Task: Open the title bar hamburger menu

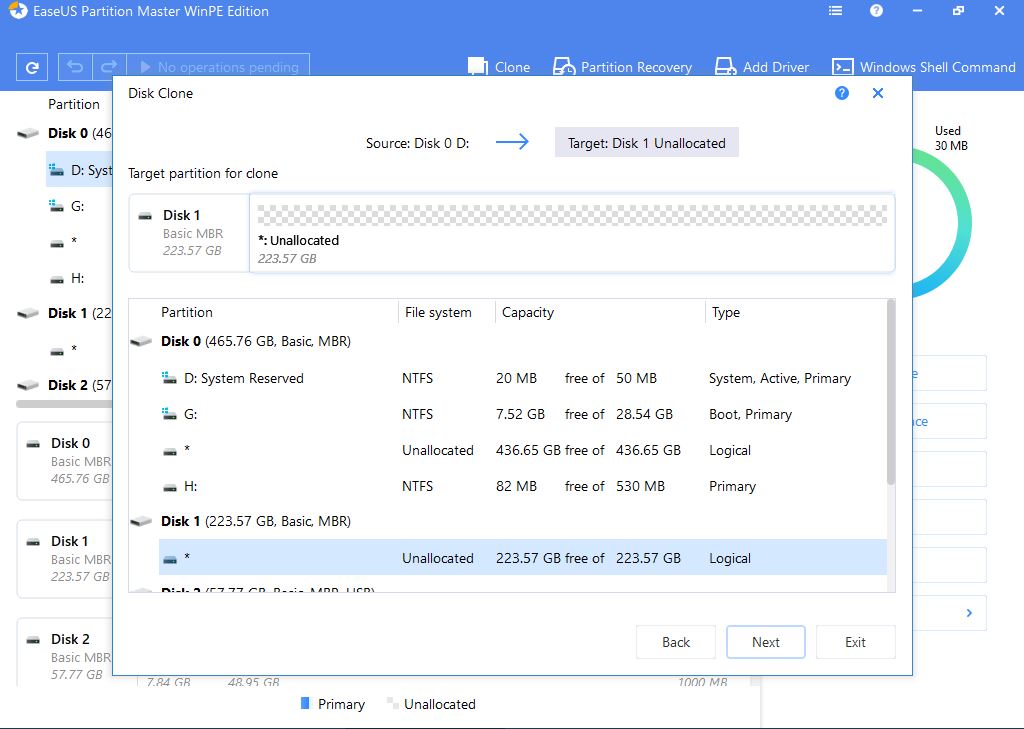Action: pos(836,11)
